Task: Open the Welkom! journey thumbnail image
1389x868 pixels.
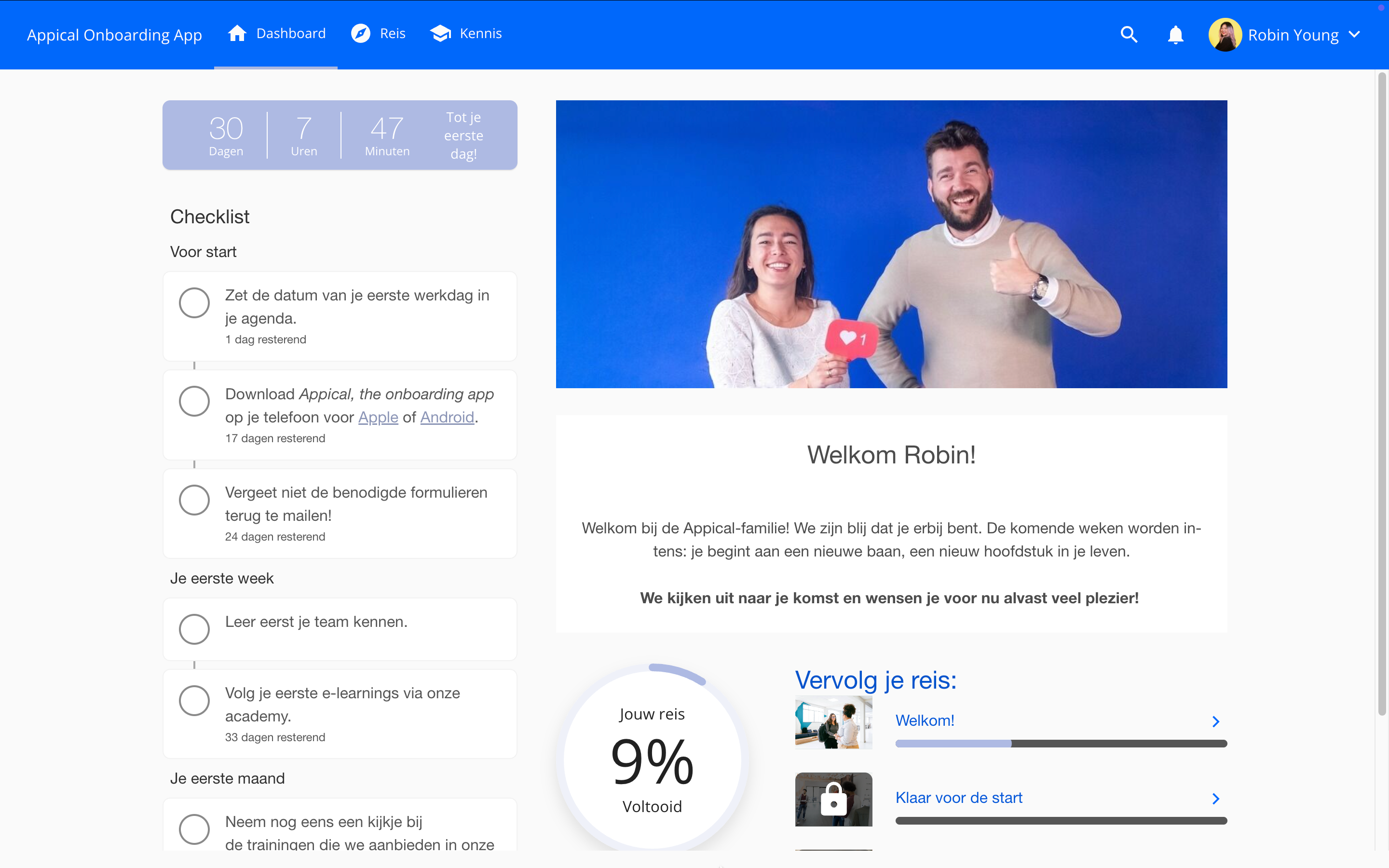Action: pyautogui.click(x=833, y=722)
